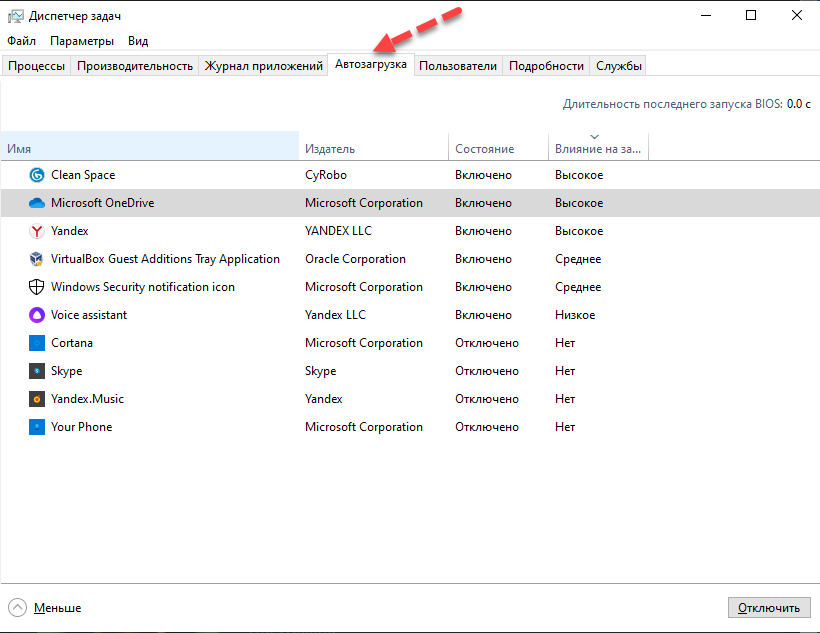The width and height of the screenshot is (820, 633).
Task: Select the Your Phone row name
Action: [82, 427]
